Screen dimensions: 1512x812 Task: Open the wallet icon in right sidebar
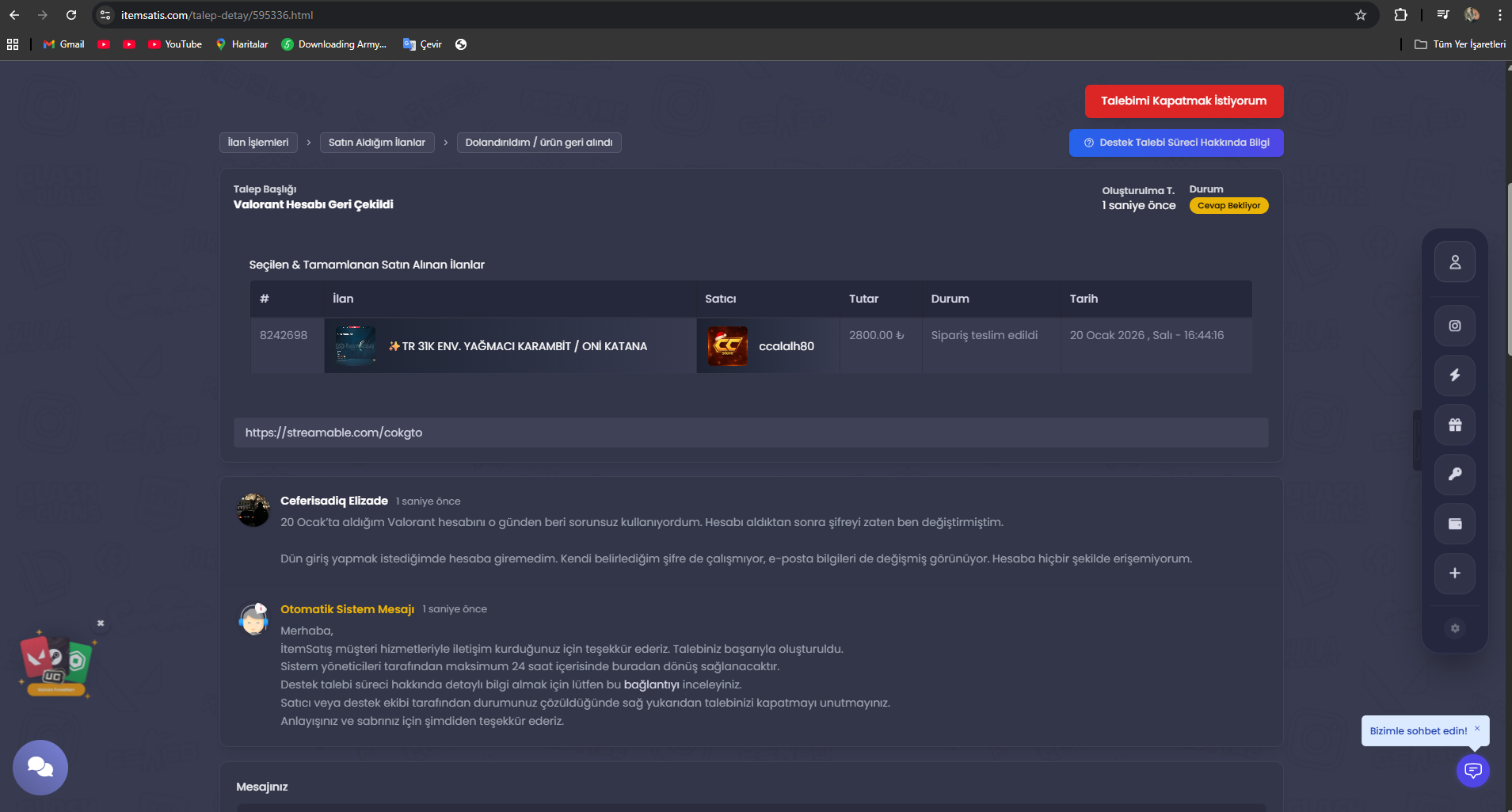coord(1455,524)
